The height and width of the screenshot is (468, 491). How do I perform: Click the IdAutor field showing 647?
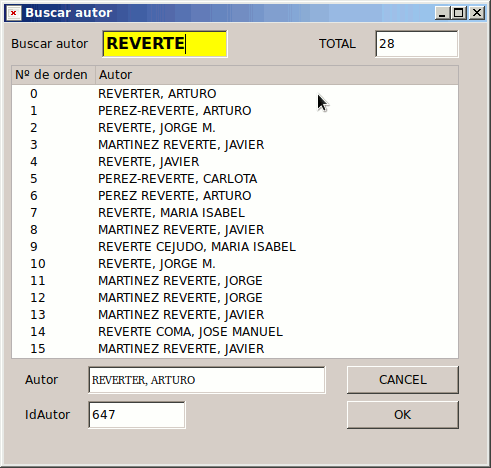137,415
